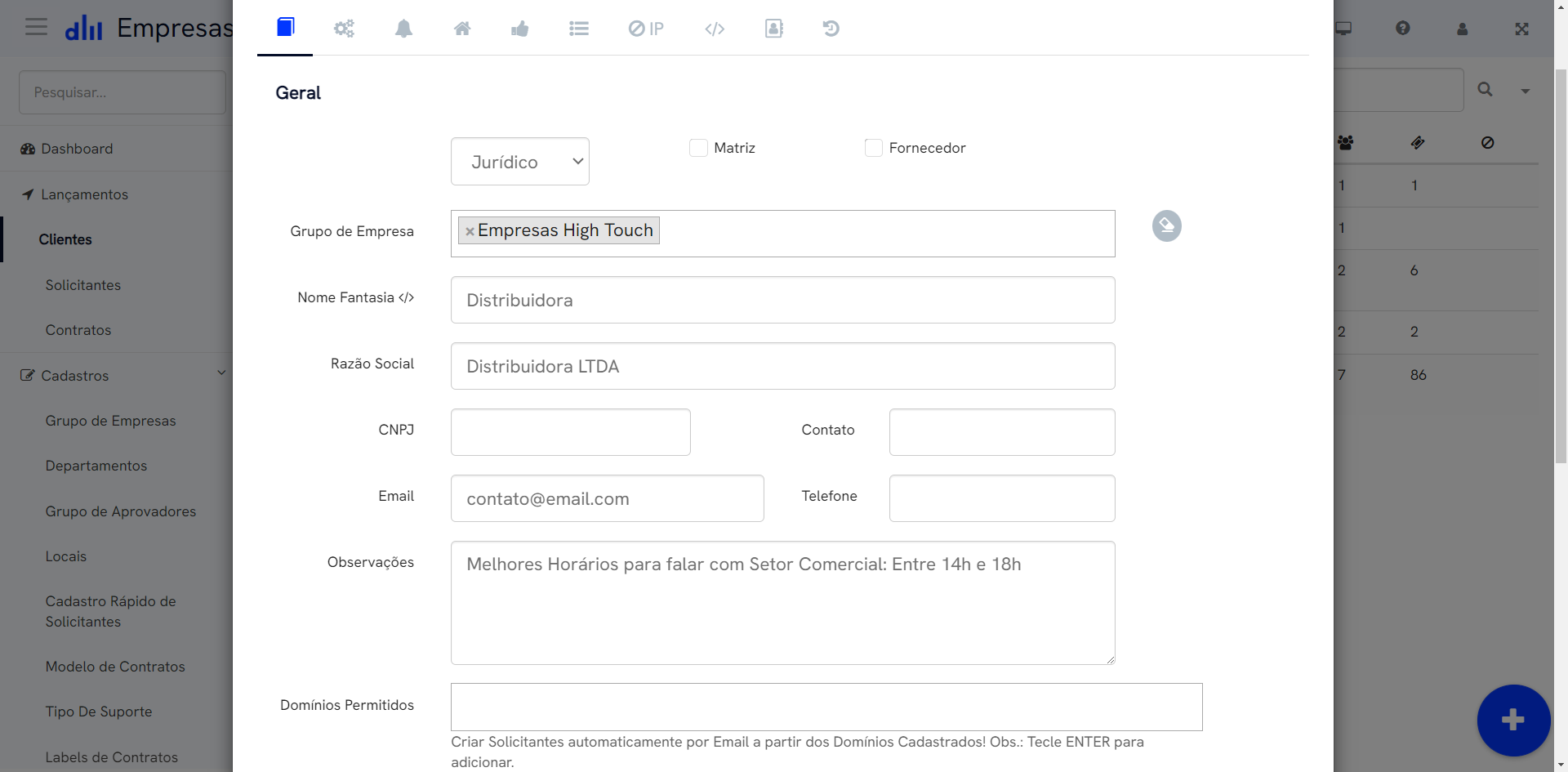Open the home address tab
1568x772 pixels.
462,29
